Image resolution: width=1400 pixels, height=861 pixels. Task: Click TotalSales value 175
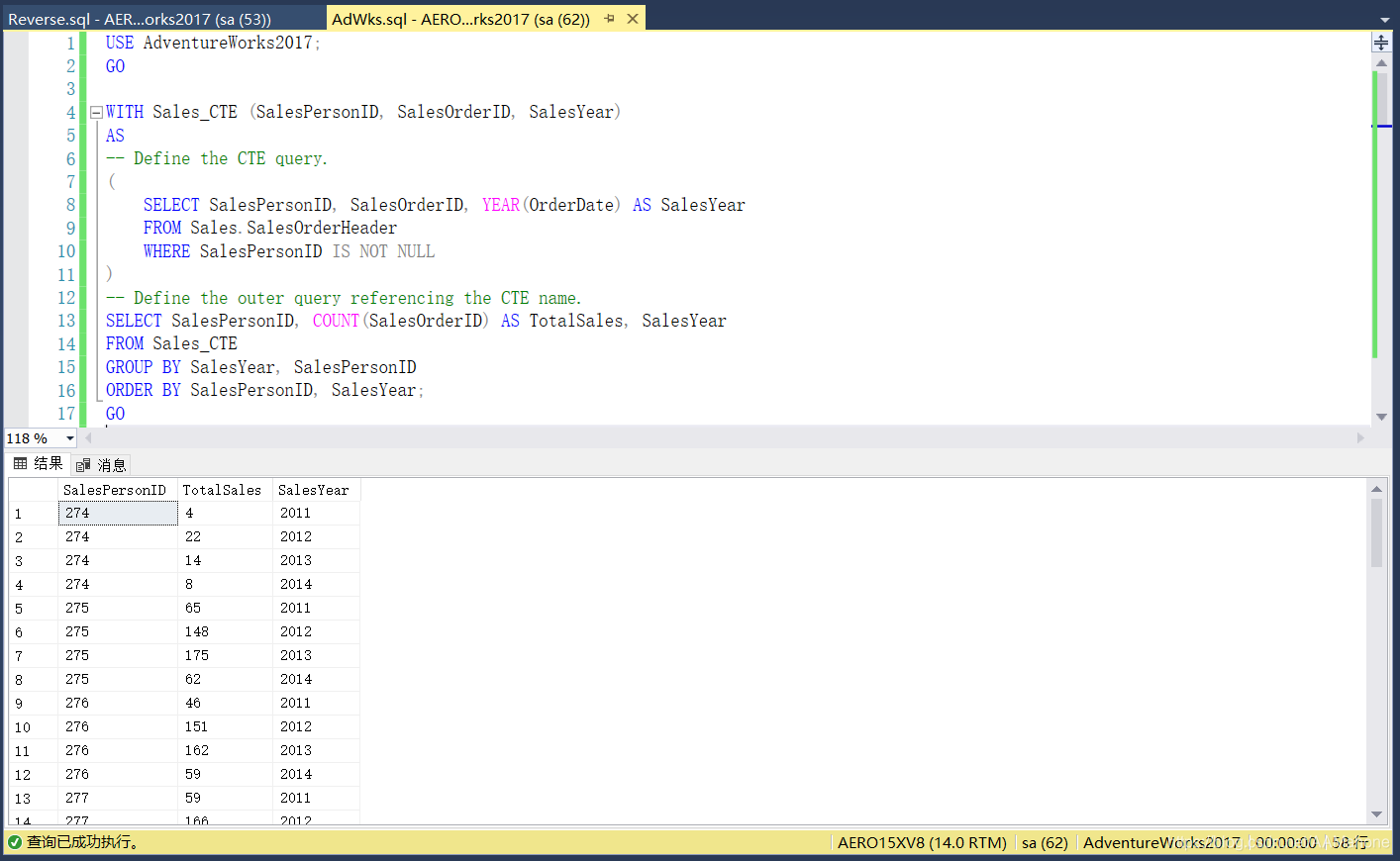click(225, 655)
